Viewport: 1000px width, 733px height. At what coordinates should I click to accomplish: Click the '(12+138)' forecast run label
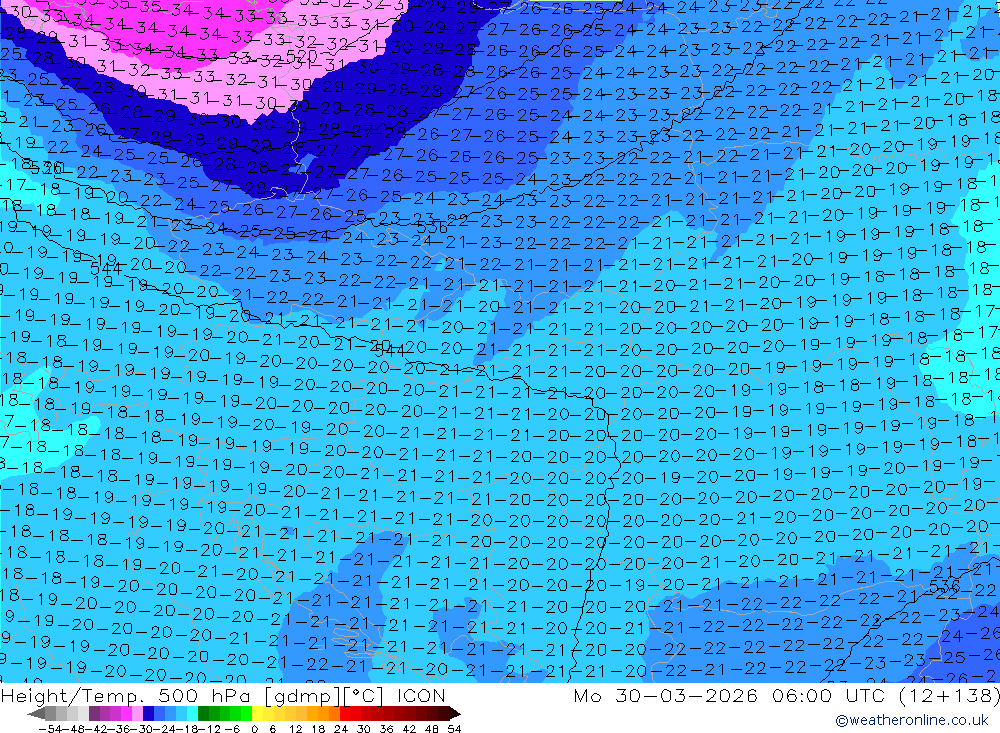point(949,695)
